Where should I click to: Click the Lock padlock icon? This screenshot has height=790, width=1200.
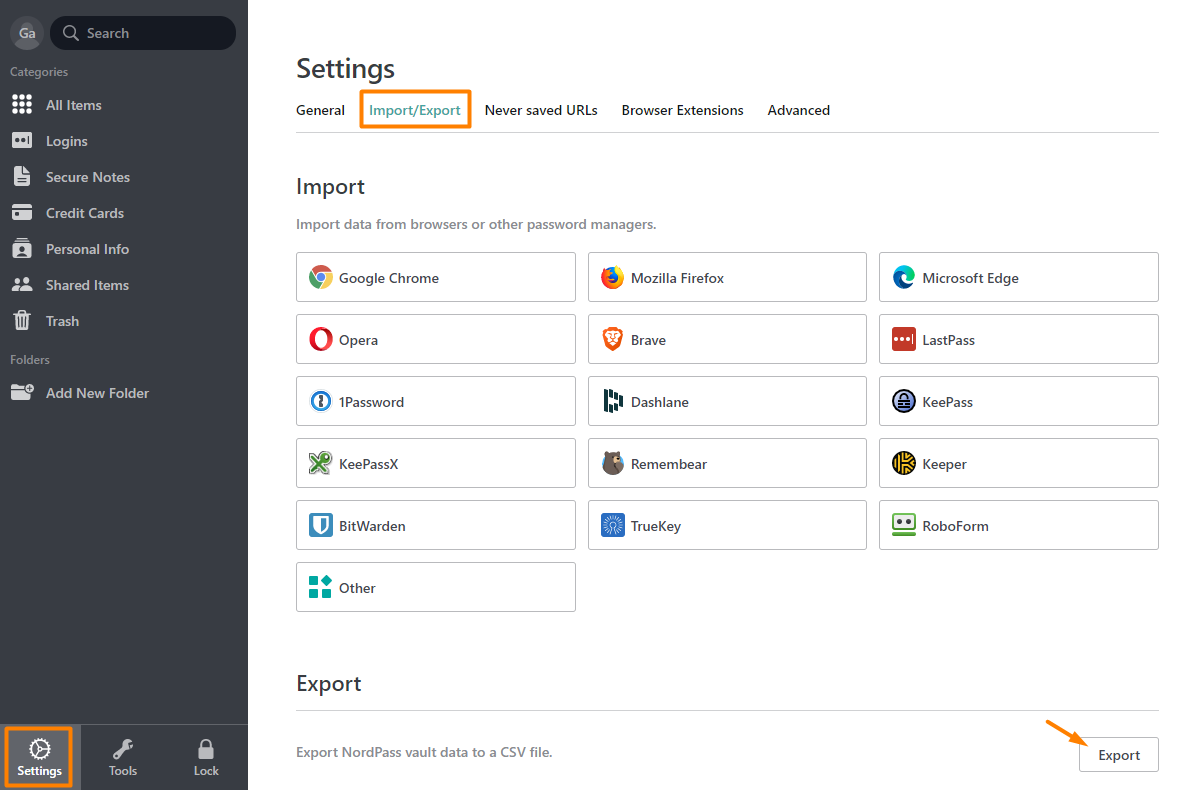206,748
